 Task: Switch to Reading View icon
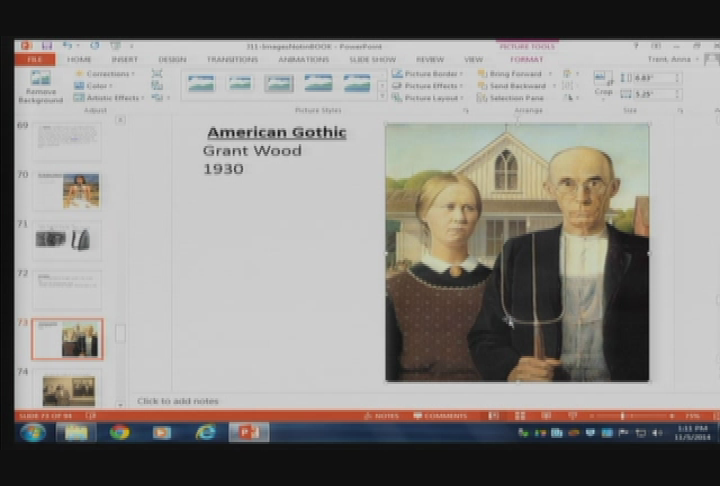pos(546,416)
